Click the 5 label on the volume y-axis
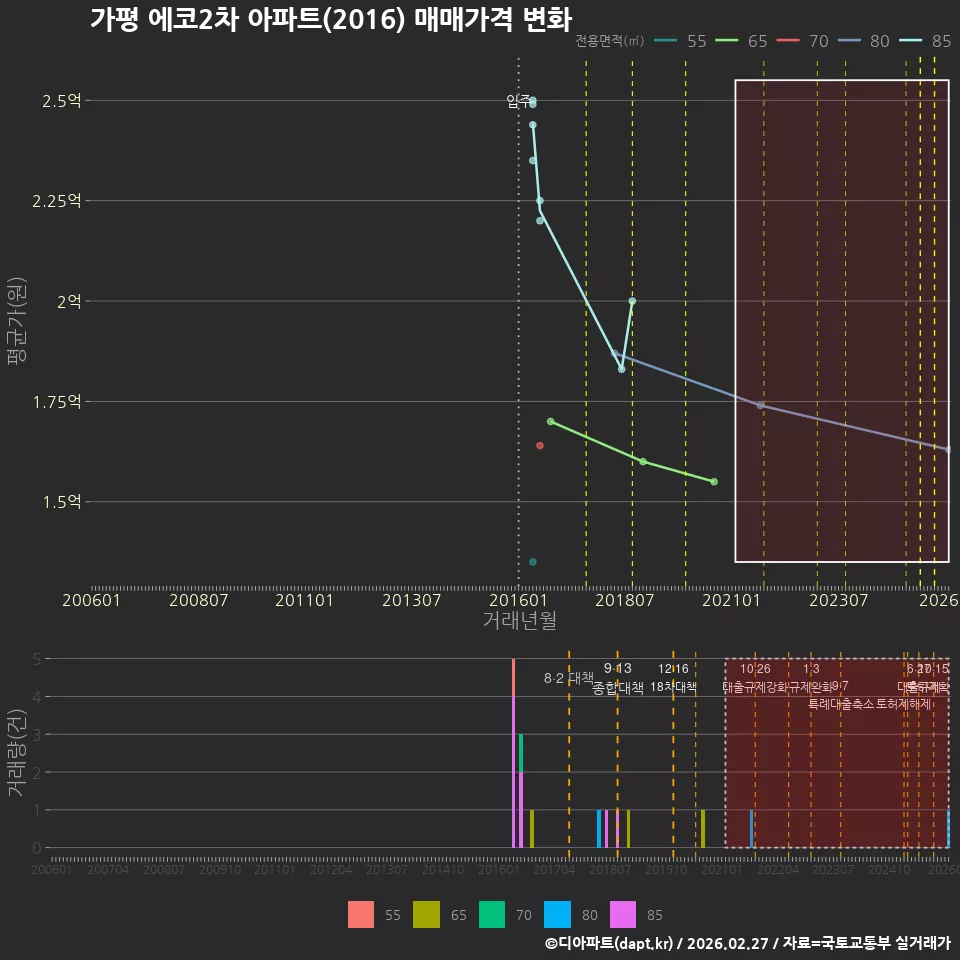The image size is (960, 960). point(37,659)
